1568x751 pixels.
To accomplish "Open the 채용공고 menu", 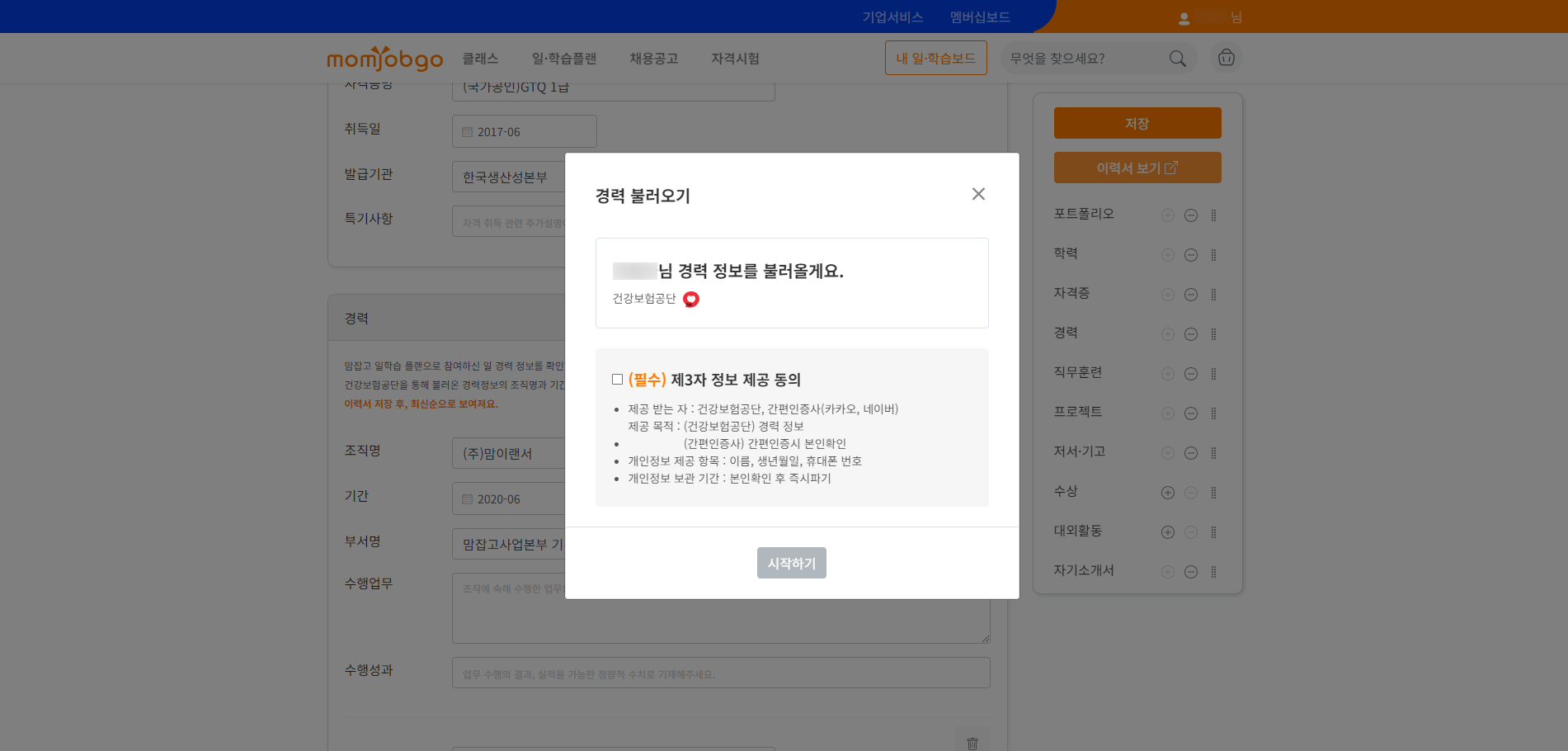I will point(653,59).
